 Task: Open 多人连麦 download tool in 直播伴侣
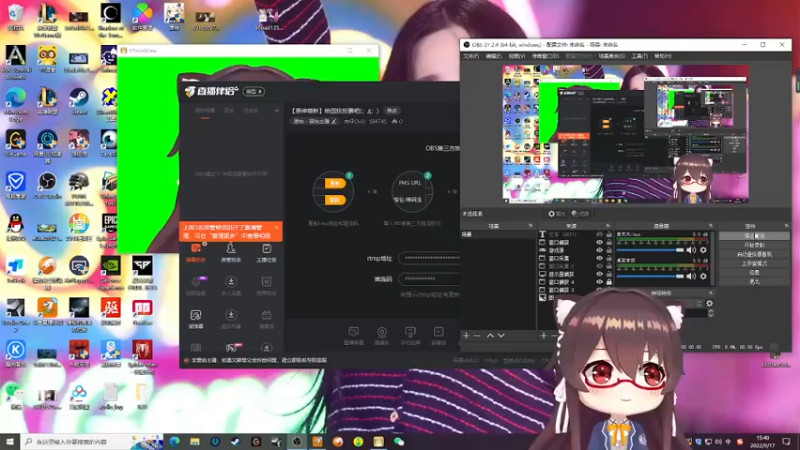point(231,286)
